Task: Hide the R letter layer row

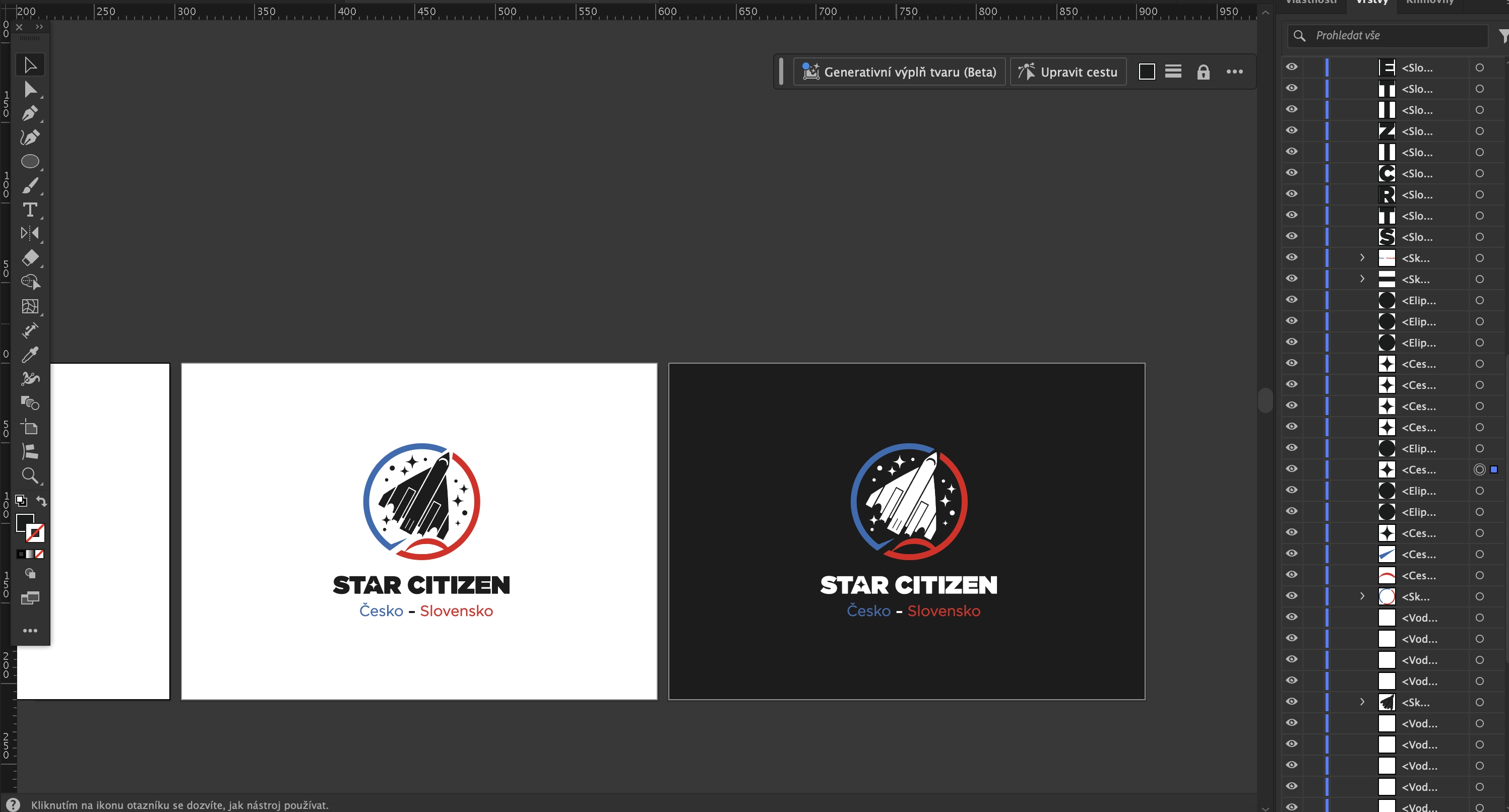Action: [x=1292, y=194]
